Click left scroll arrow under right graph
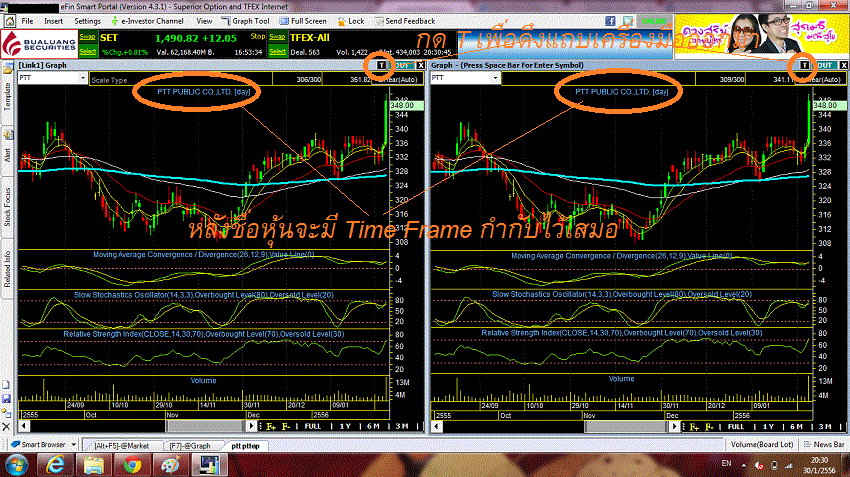 click(436, 427)
